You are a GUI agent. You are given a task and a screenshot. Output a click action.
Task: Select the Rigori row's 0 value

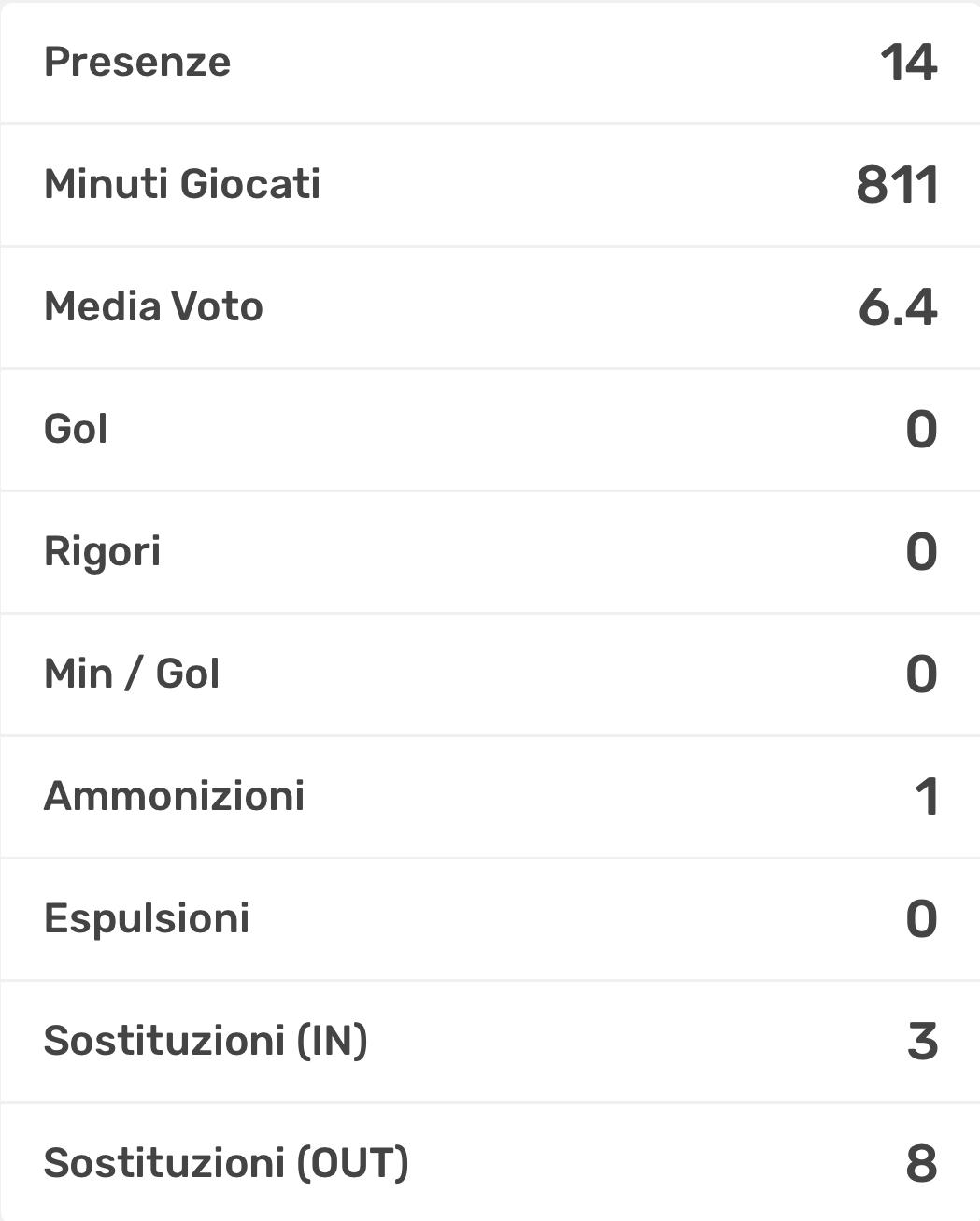921,551
